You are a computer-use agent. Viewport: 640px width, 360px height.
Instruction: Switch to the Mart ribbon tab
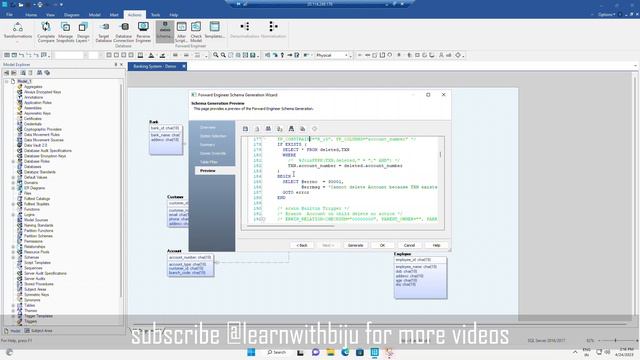pyautogui.click(x=114, y=15)
